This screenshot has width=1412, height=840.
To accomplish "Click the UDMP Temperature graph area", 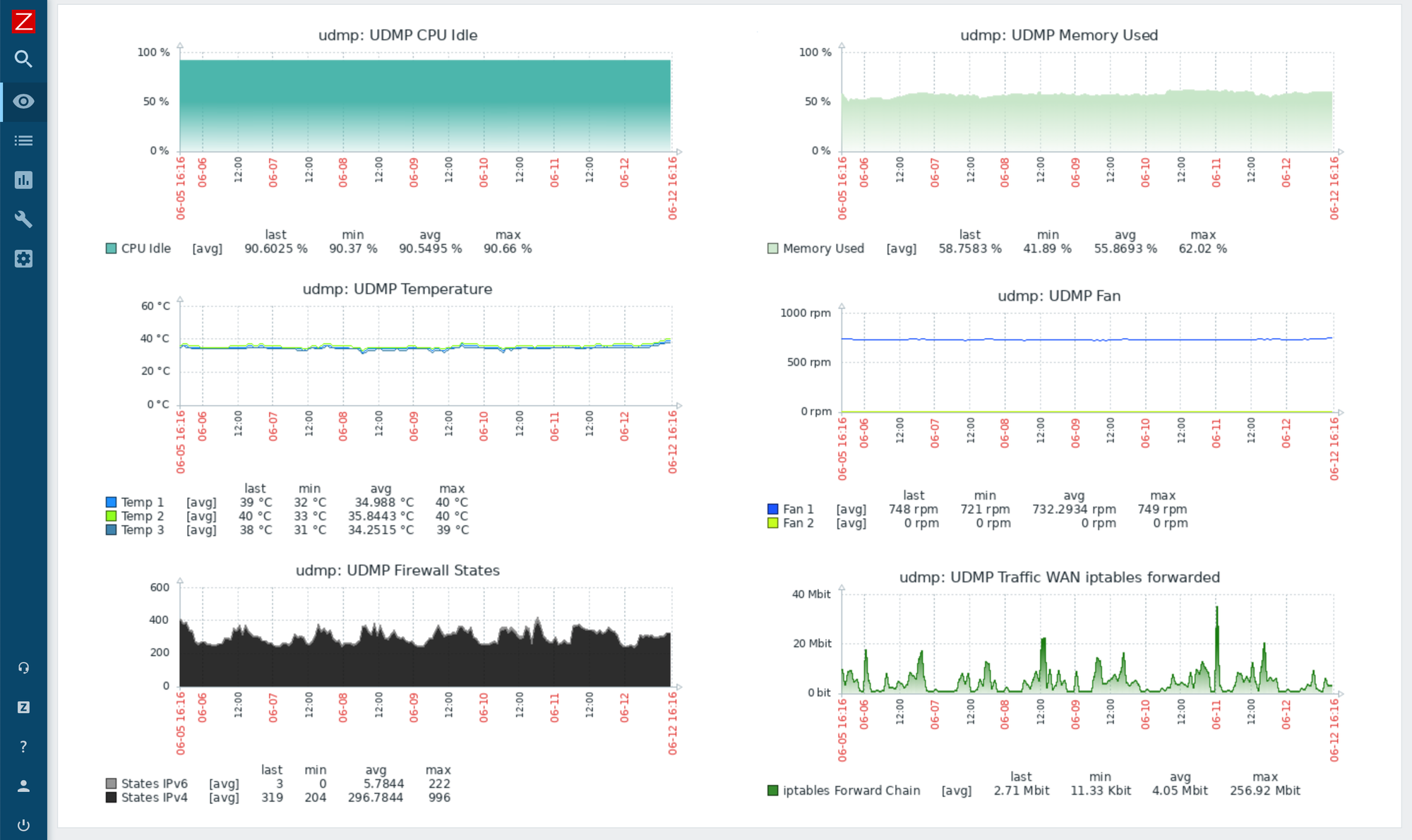I will [x=424, y=356].
